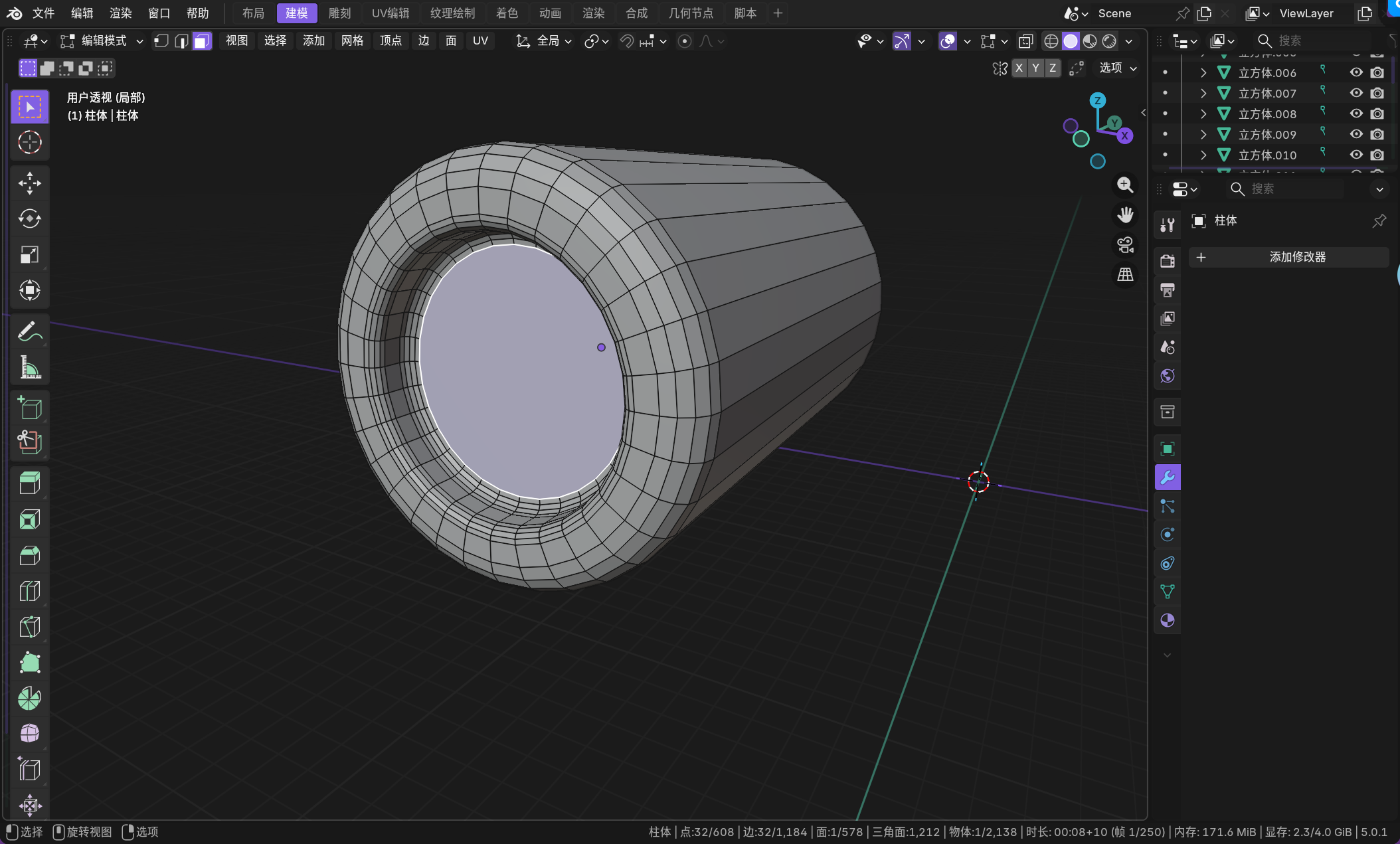Pick the Knife tool

pyautogui.click(x=29, y=627)
